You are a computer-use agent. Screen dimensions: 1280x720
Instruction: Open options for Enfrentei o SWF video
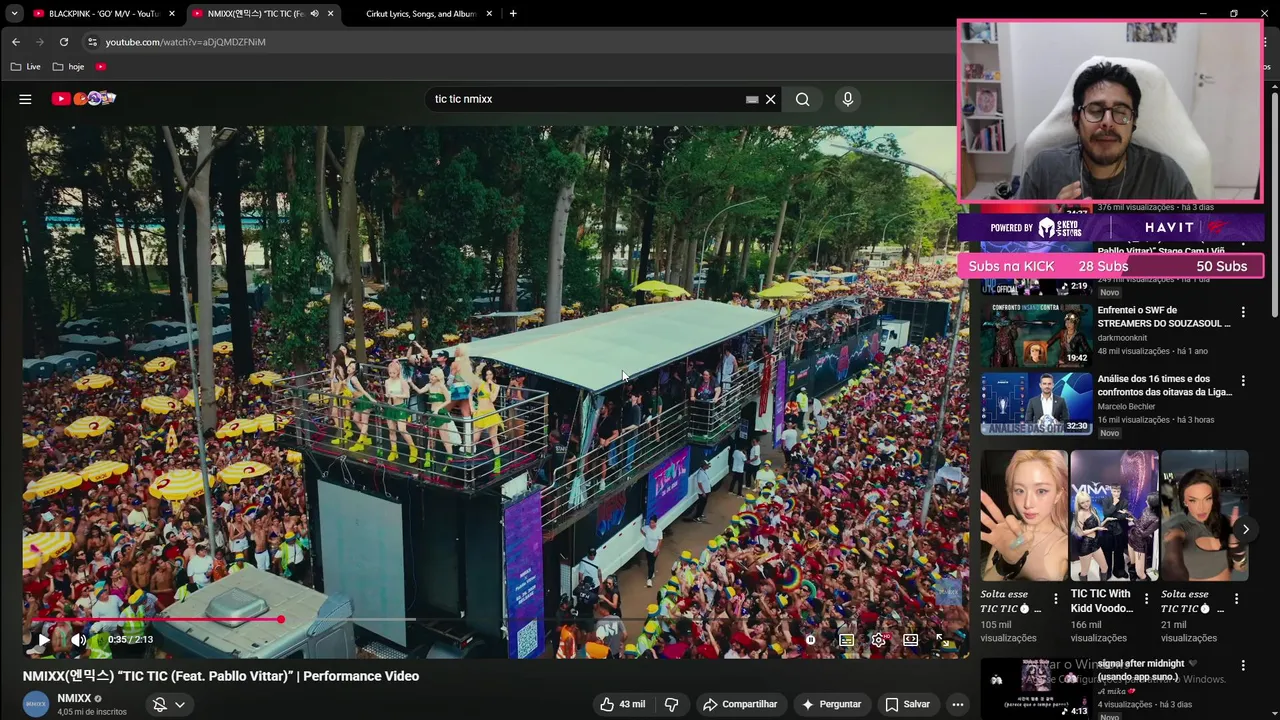click(1243, 312)
